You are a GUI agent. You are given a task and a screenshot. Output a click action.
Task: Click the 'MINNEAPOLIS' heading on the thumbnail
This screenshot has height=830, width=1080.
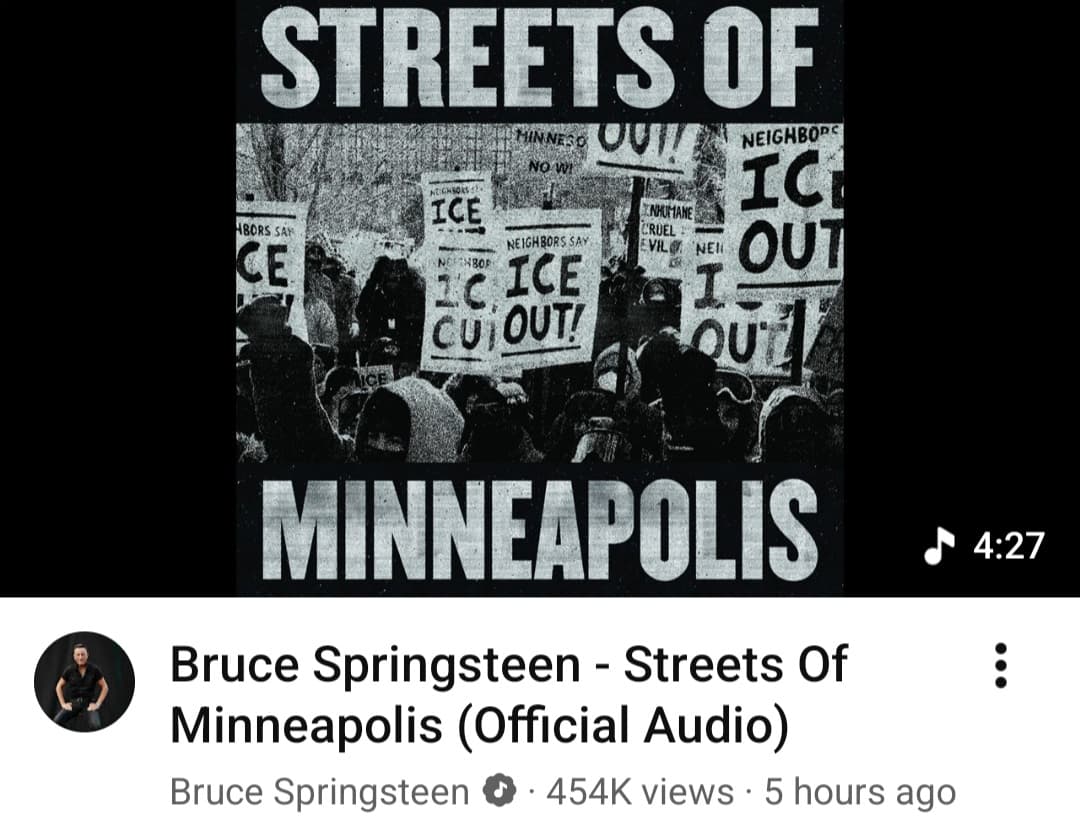539,530
